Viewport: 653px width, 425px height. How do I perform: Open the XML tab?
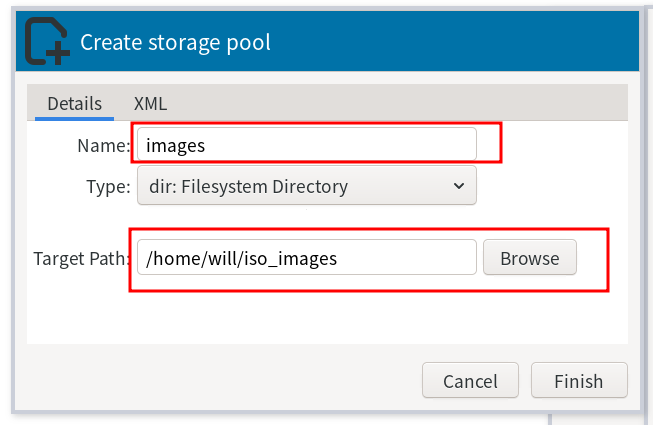click(x=150, y=103)
